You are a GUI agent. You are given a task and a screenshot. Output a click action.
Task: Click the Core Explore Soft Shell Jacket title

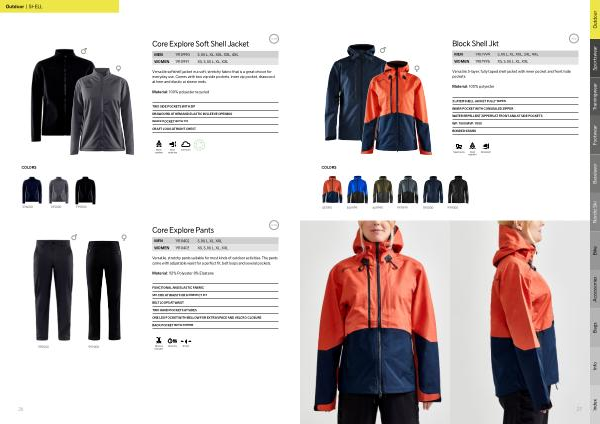tap(201, 44)
